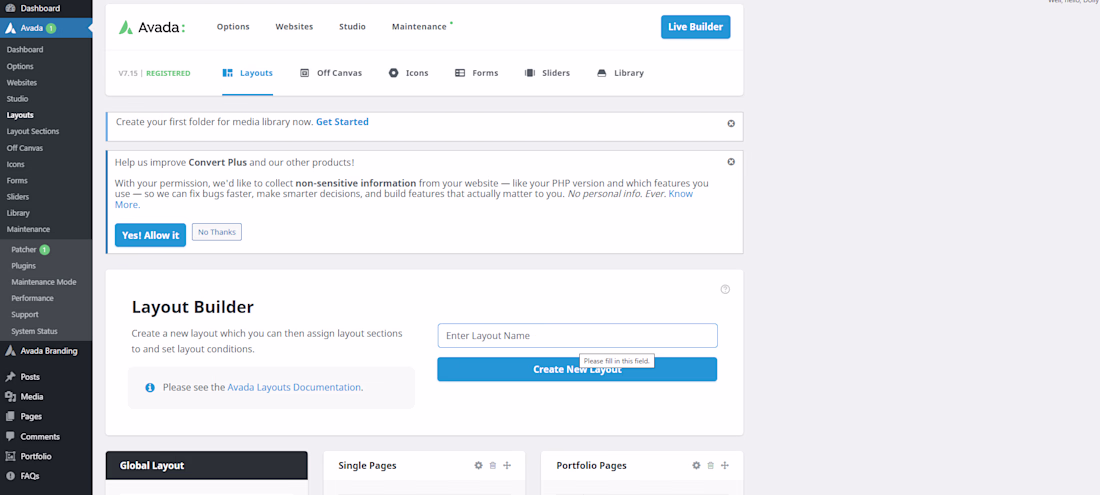Click the Comments sidebar icon
This screenshot has width=1100, height=495.
click(11, 436)
